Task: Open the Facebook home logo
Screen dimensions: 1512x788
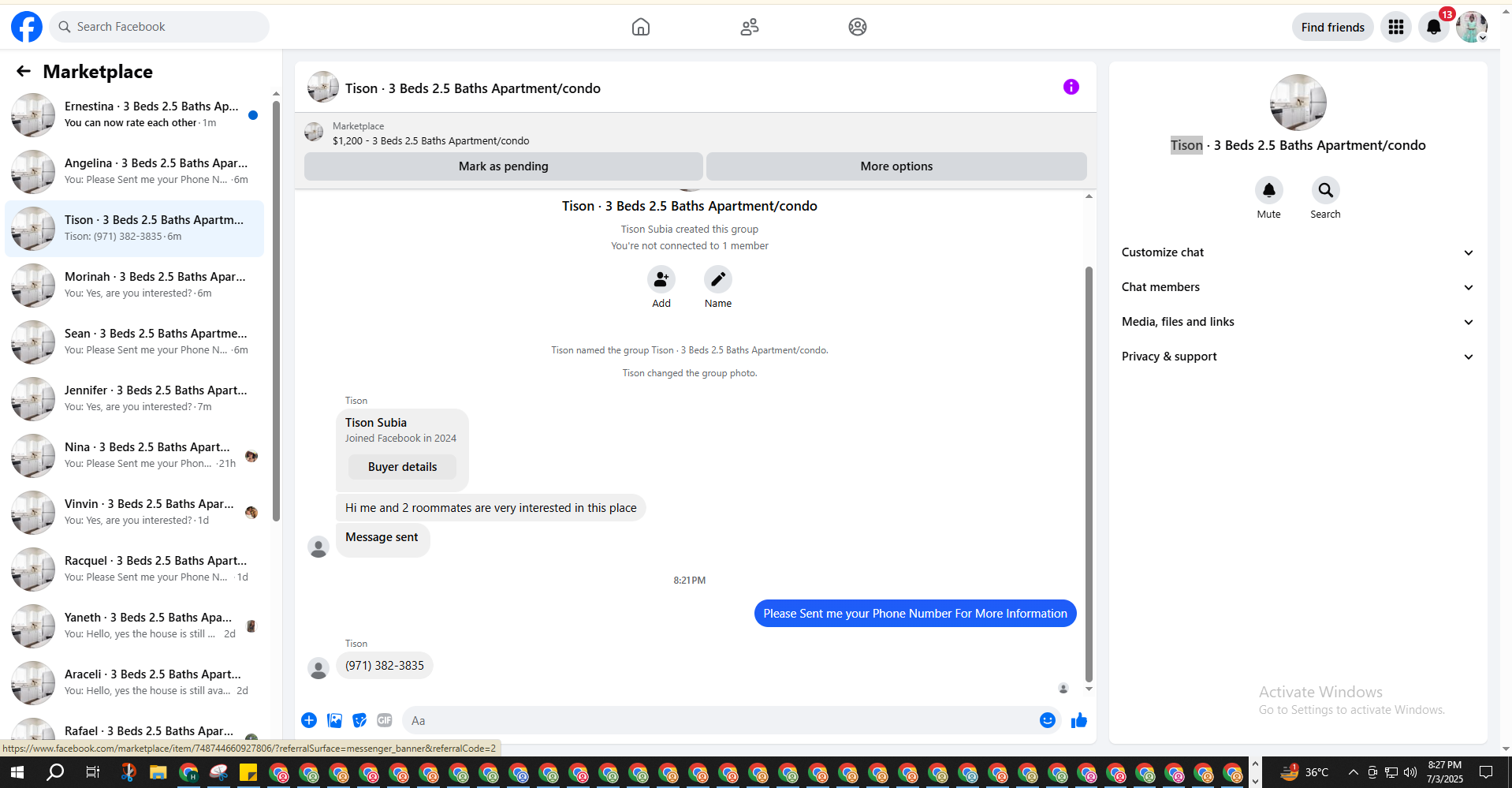Action: (x=27, y=27)
